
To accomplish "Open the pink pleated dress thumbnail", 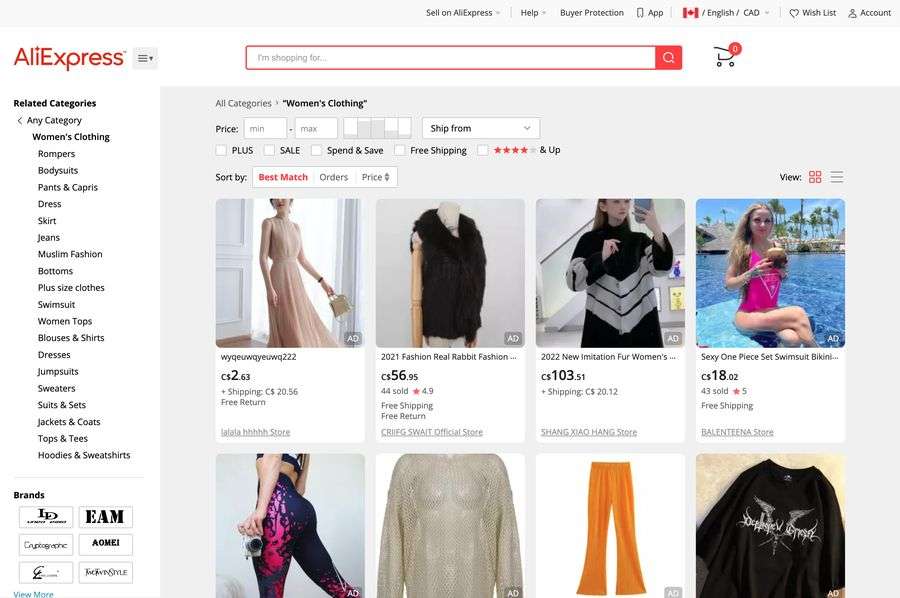I will (x=290, y=273).
